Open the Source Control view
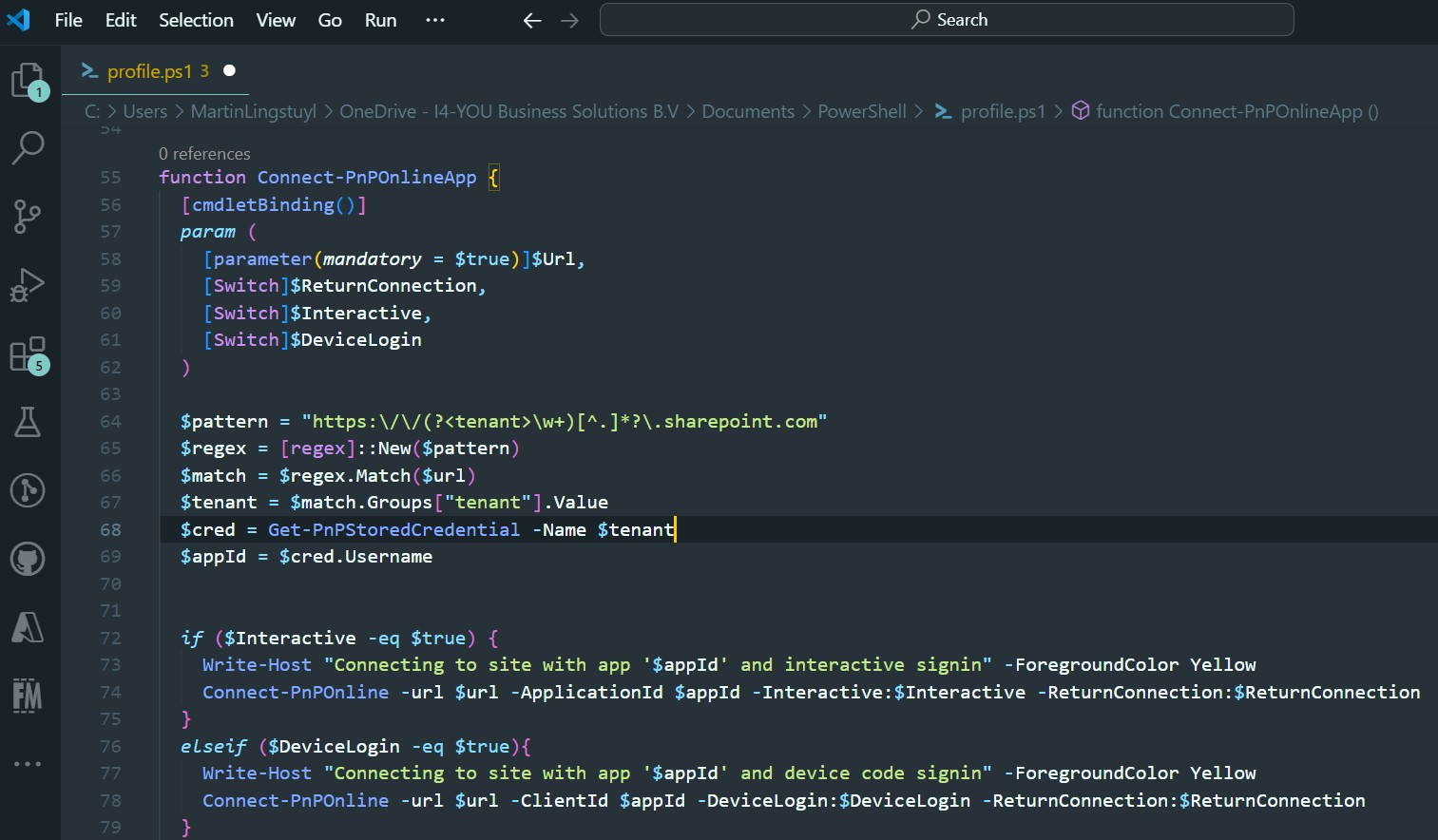 28,217
